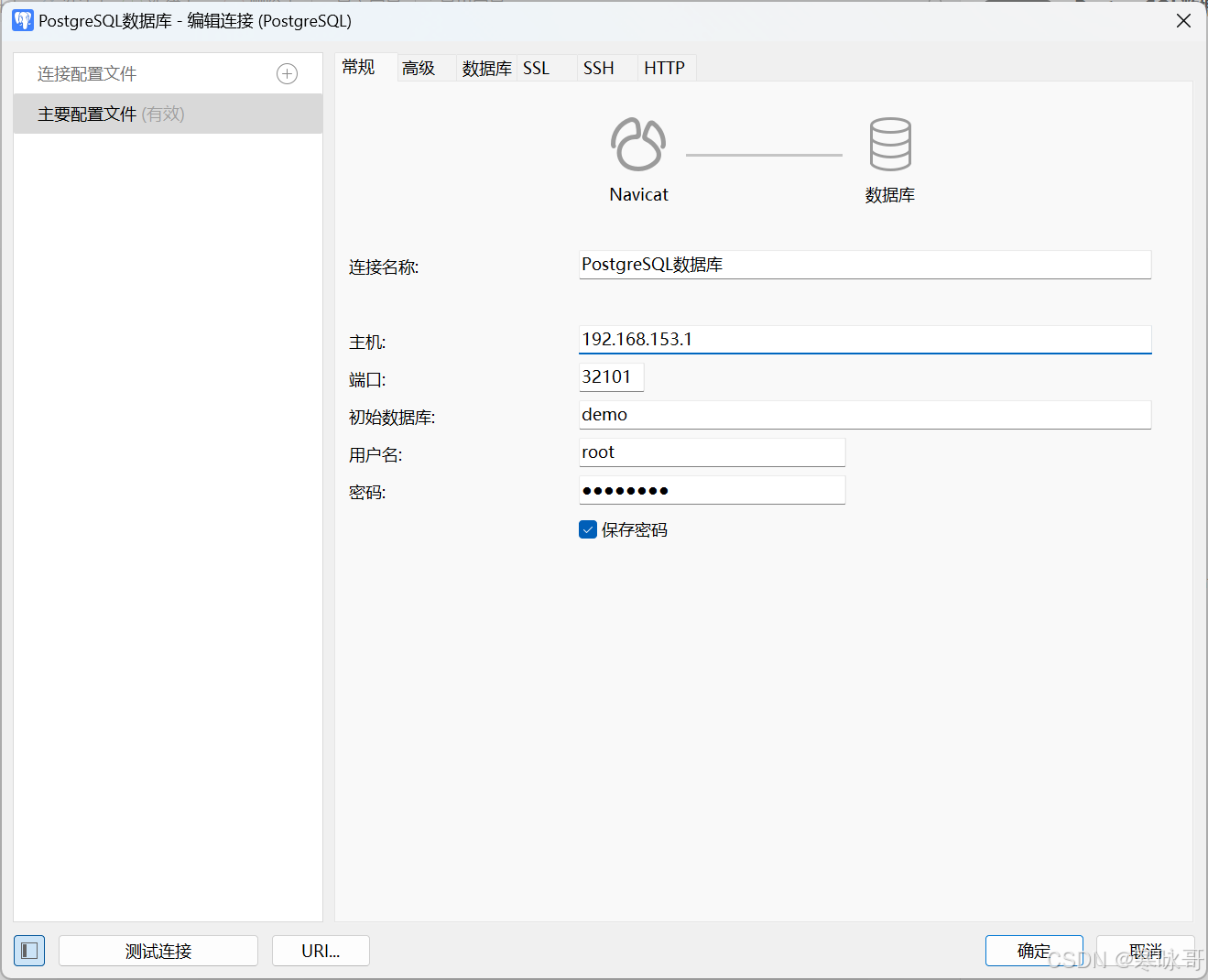Image resolution: width=1208 pixels, height=980 pixels.
Task: Click the 主机 field with 192.168.153.1
Action: (865, 340)
